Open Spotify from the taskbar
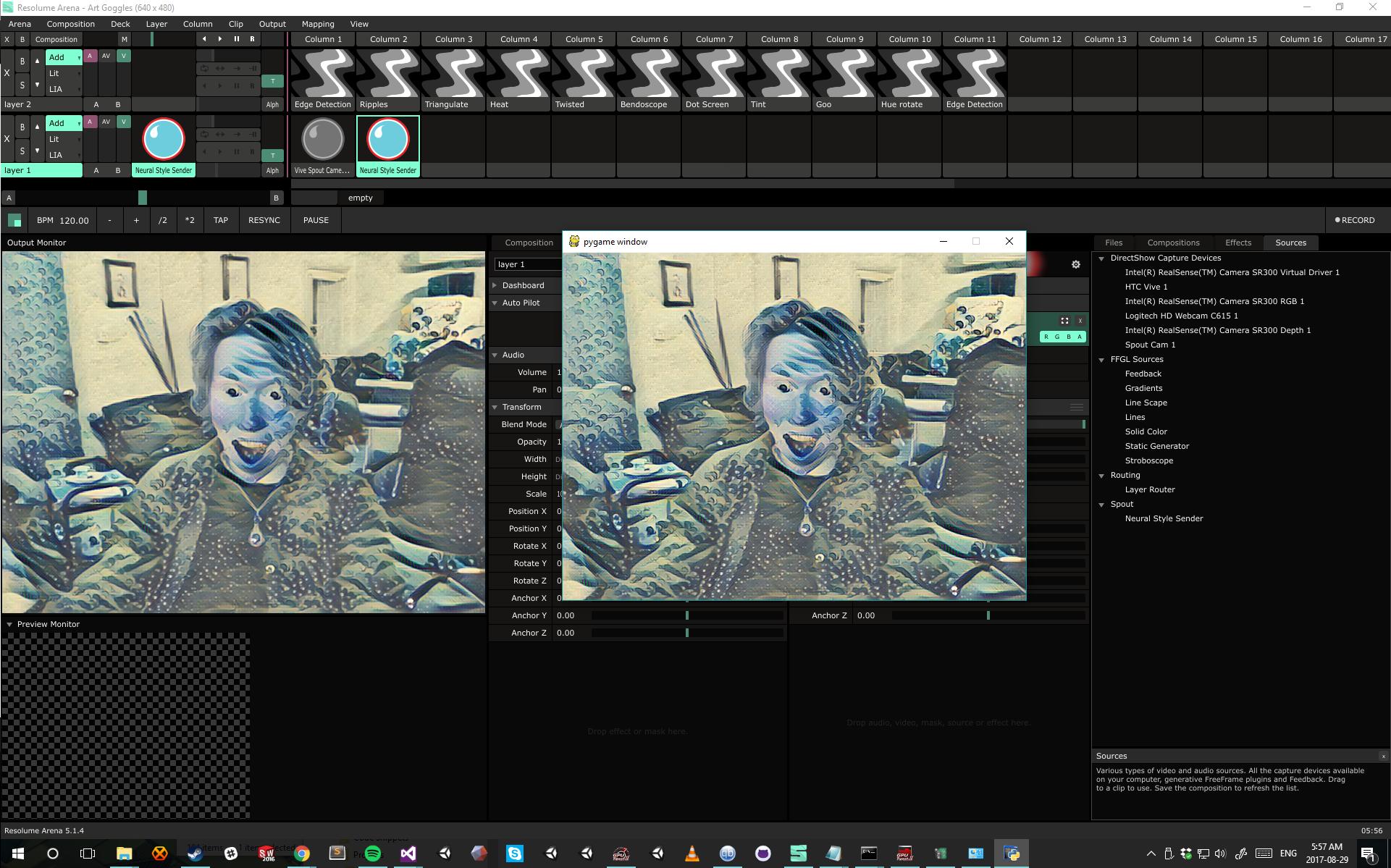The image size is (1391, 868). point(373,854)
